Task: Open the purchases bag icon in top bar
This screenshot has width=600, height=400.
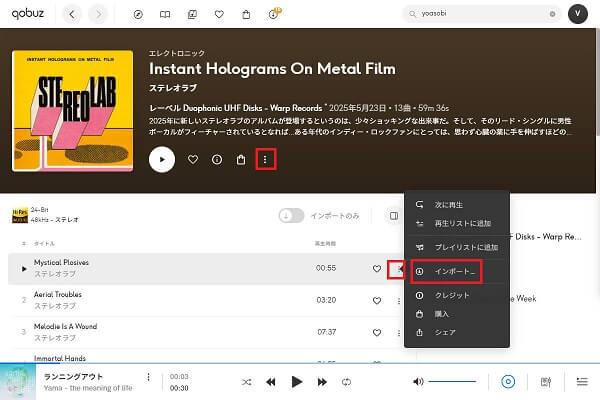Action: (x=246, y=15)
